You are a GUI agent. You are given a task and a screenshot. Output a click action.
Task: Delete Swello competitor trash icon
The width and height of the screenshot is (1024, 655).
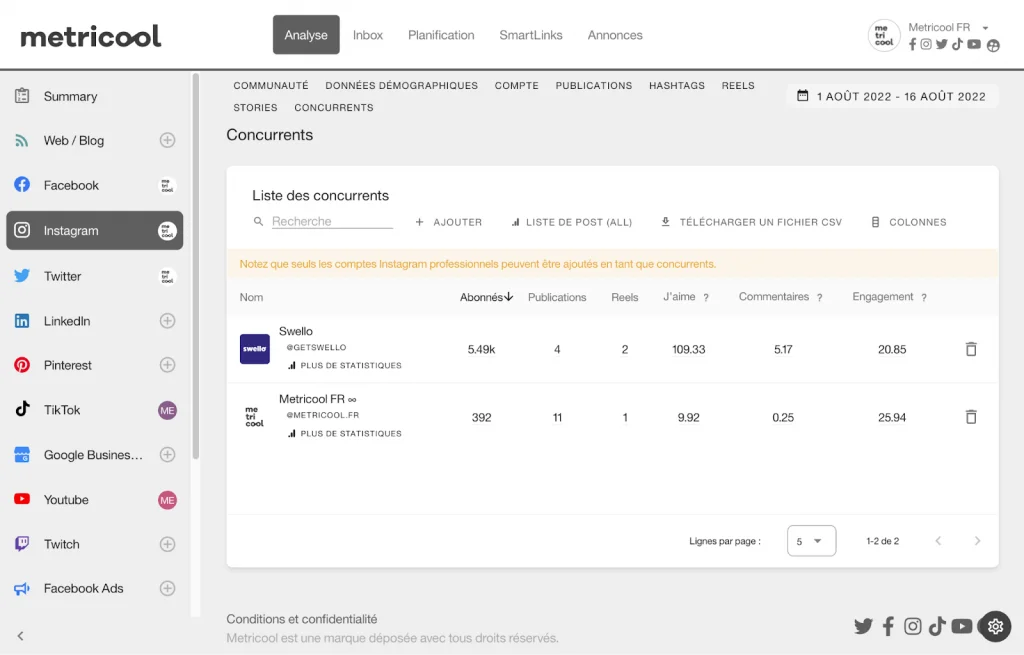971,349
